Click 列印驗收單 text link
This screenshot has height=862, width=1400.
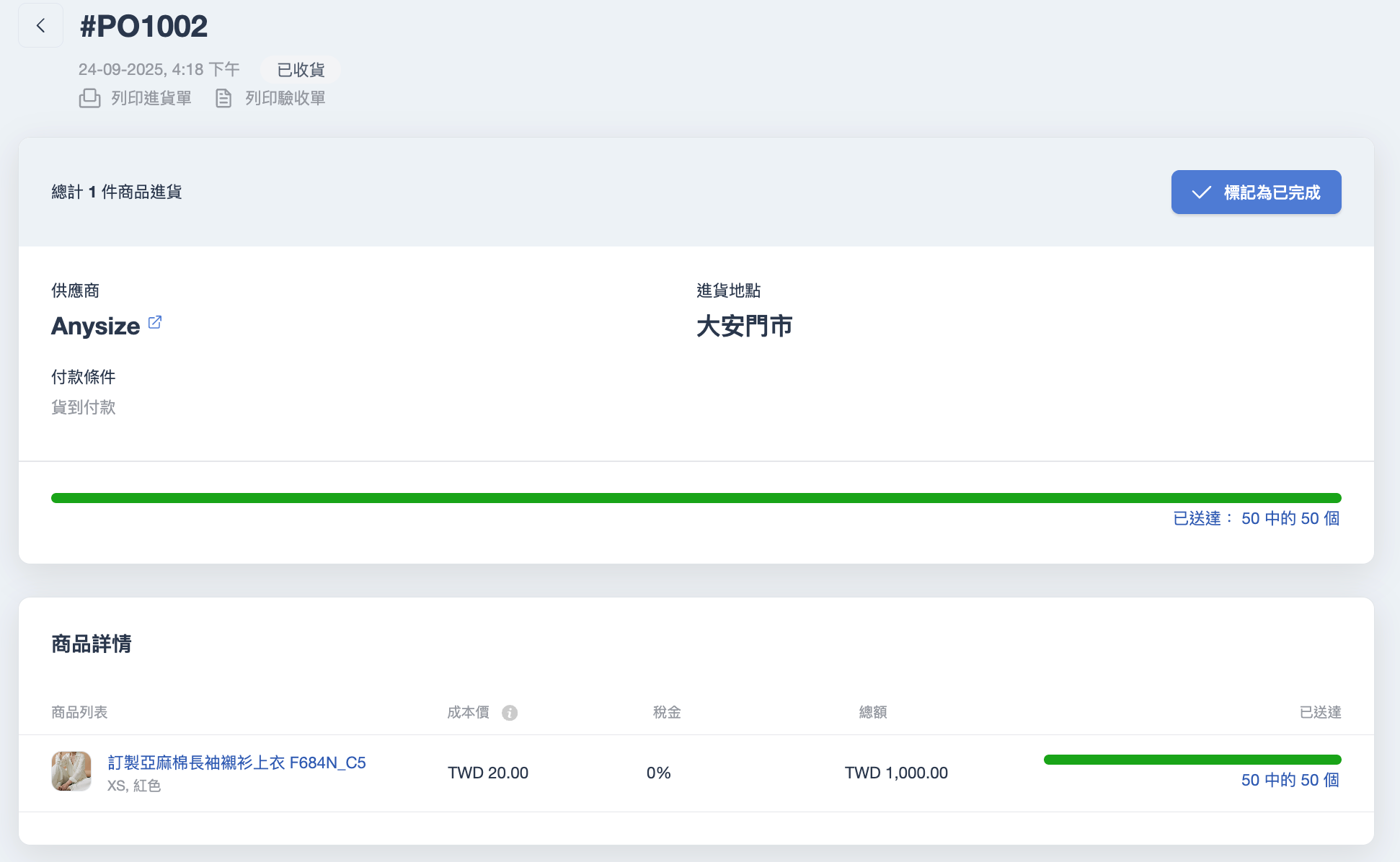tap(285, 98)
